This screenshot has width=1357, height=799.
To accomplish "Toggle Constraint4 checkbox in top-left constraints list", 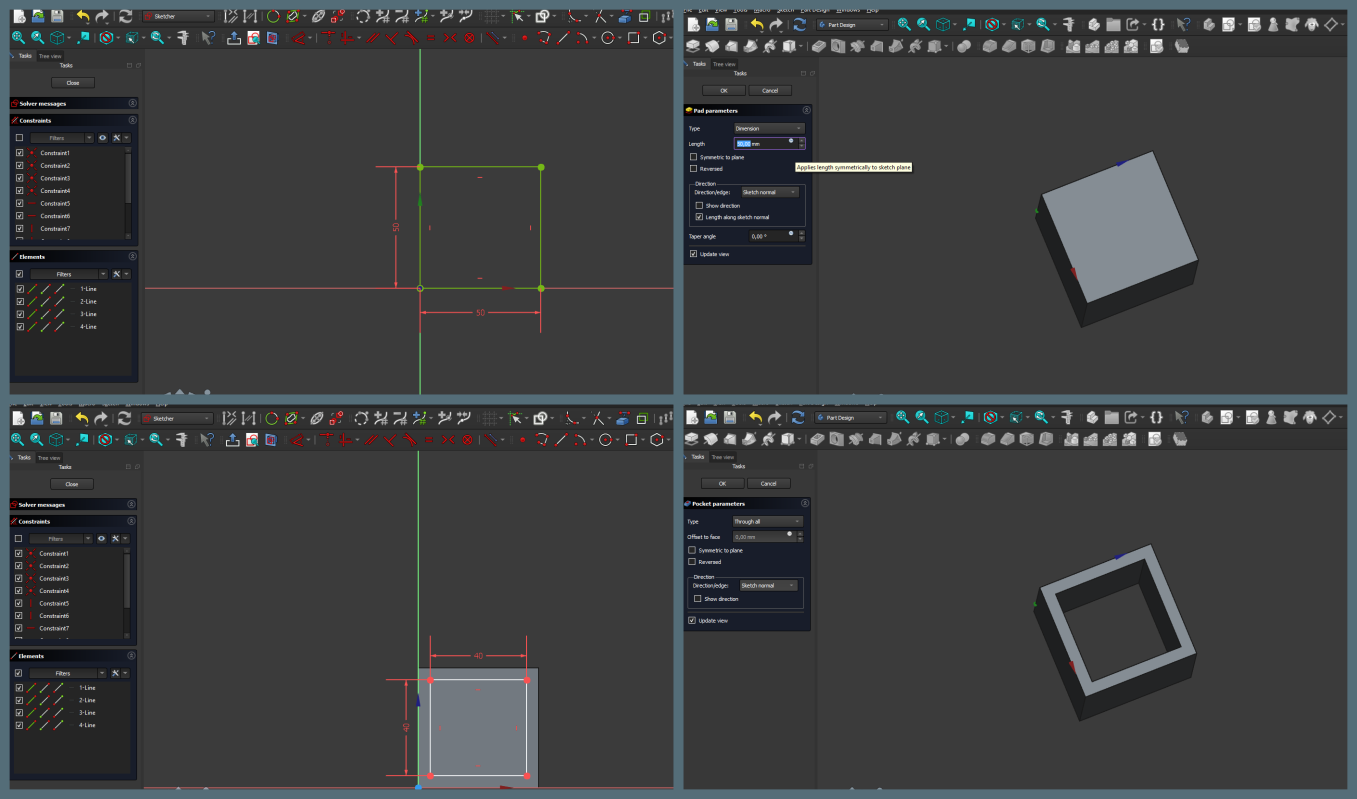I will pos(19,191).
